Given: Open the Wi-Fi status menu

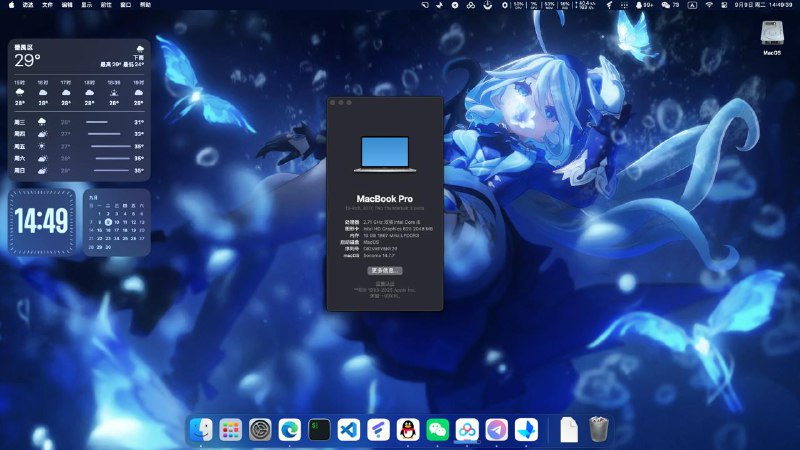Looking at the screenshot, I should tap(709, 5).
